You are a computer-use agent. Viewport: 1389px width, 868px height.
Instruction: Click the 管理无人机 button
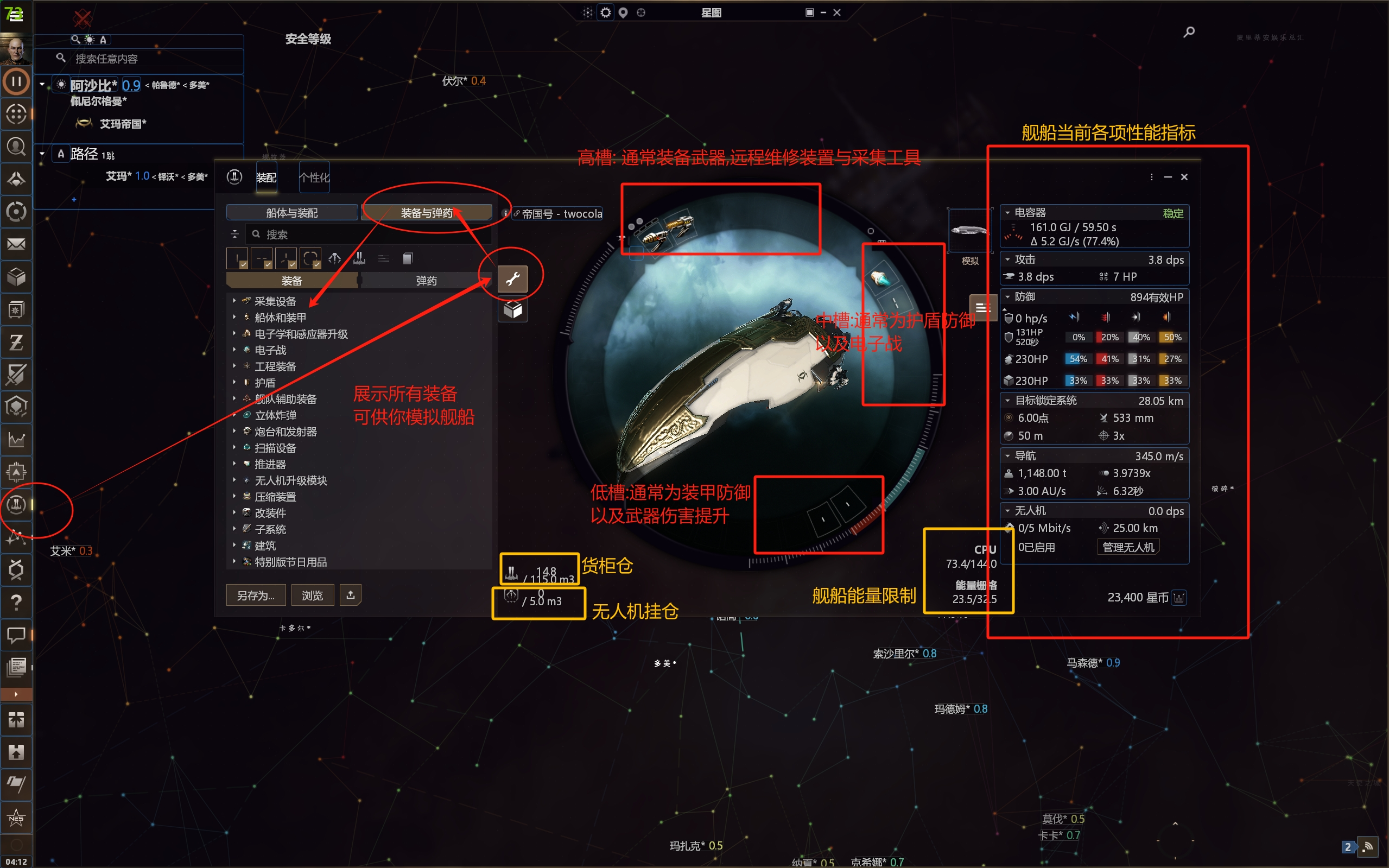pyautogui.click(x=1128, y=547)
